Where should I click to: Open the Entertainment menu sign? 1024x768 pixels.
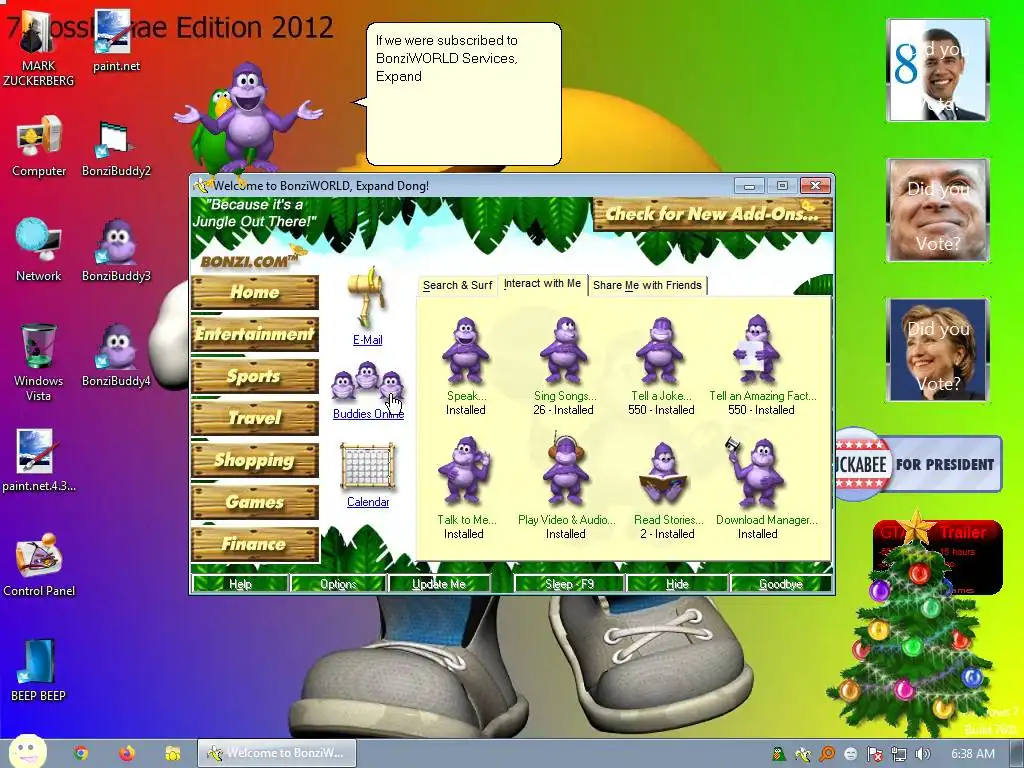[255, 334]
